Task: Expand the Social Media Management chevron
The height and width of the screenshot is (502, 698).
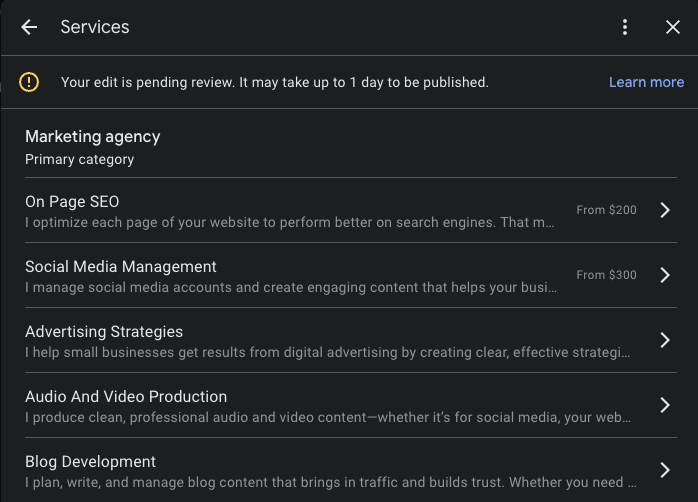Action: [x=665, y=275]
